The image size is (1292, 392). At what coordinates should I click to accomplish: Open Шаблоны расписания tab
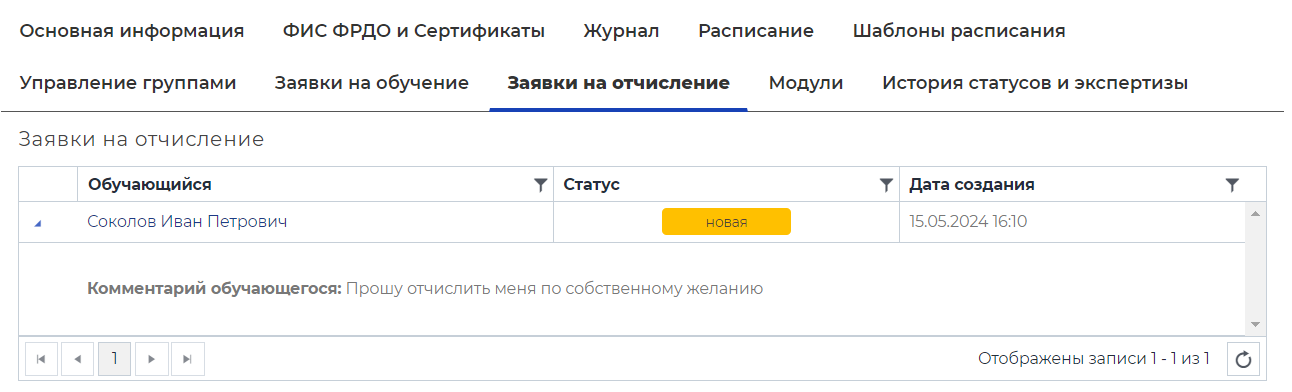[959, 31]
